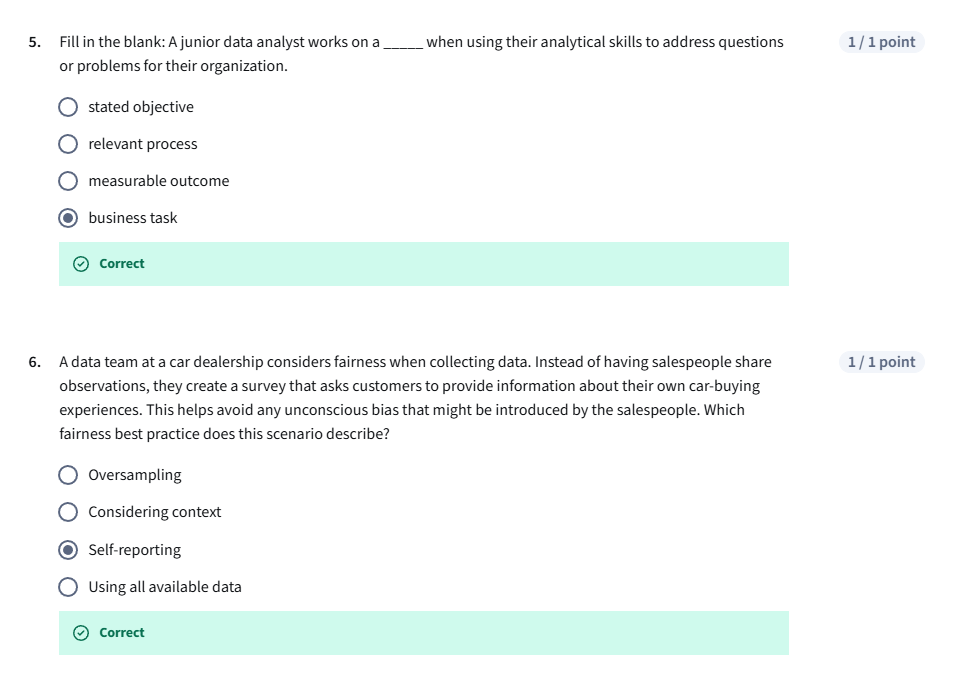Image resolution: width=959 pixels, height=689 pixels.
Task: Click the selected "business task" radio circle
Action: tap(68, 218)
